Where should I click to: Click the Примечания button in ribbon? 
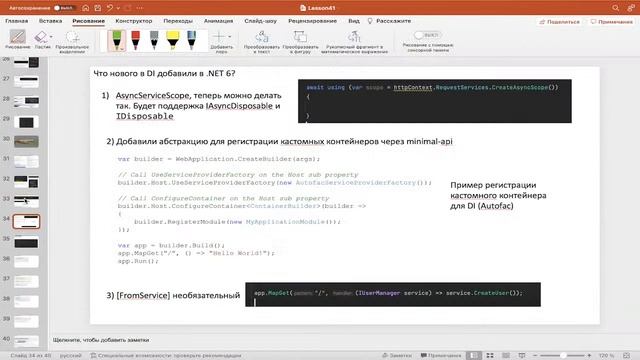[612, 22]
